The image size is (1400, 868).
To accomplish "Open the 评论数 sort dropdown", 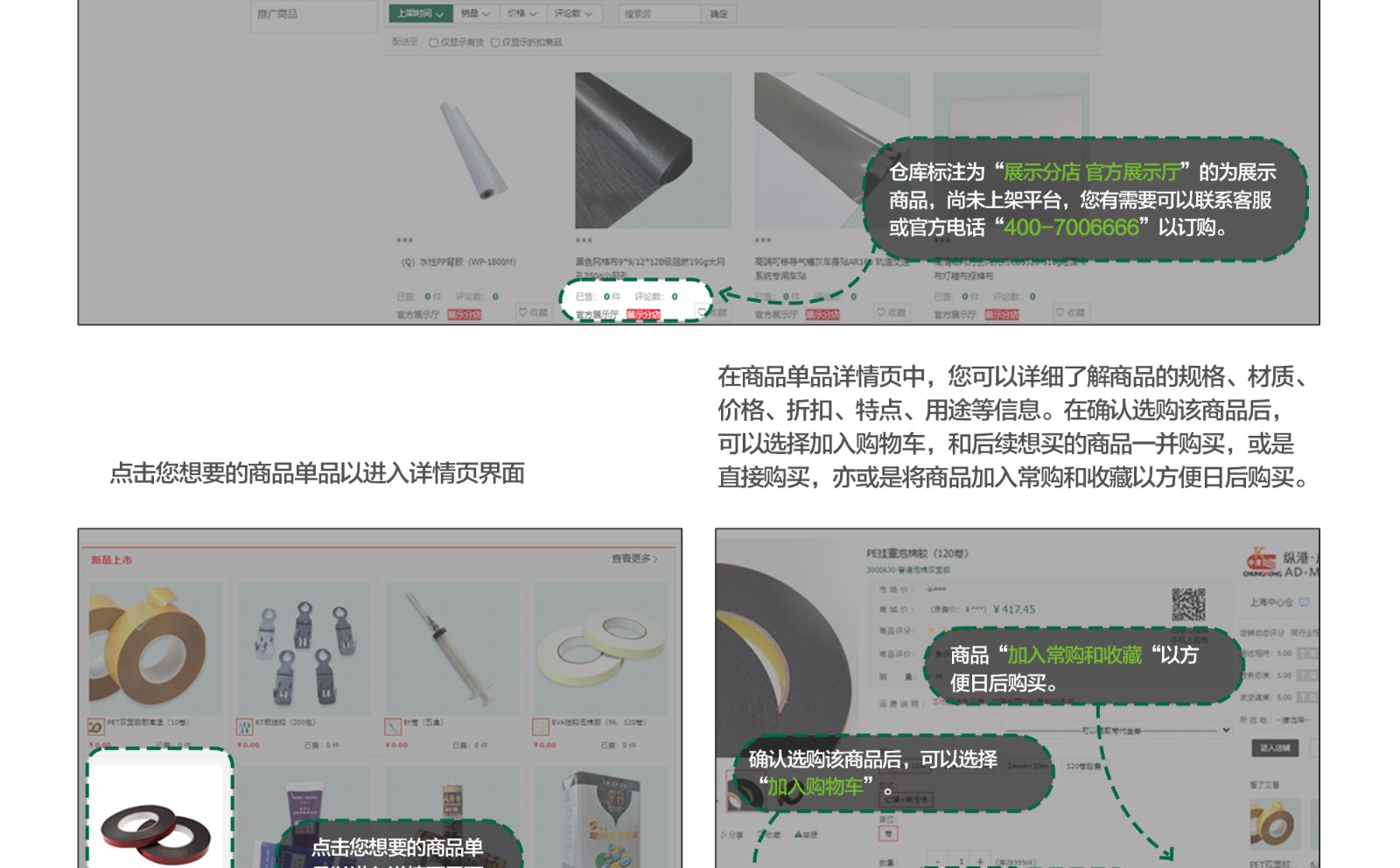I will pos(573,13).
